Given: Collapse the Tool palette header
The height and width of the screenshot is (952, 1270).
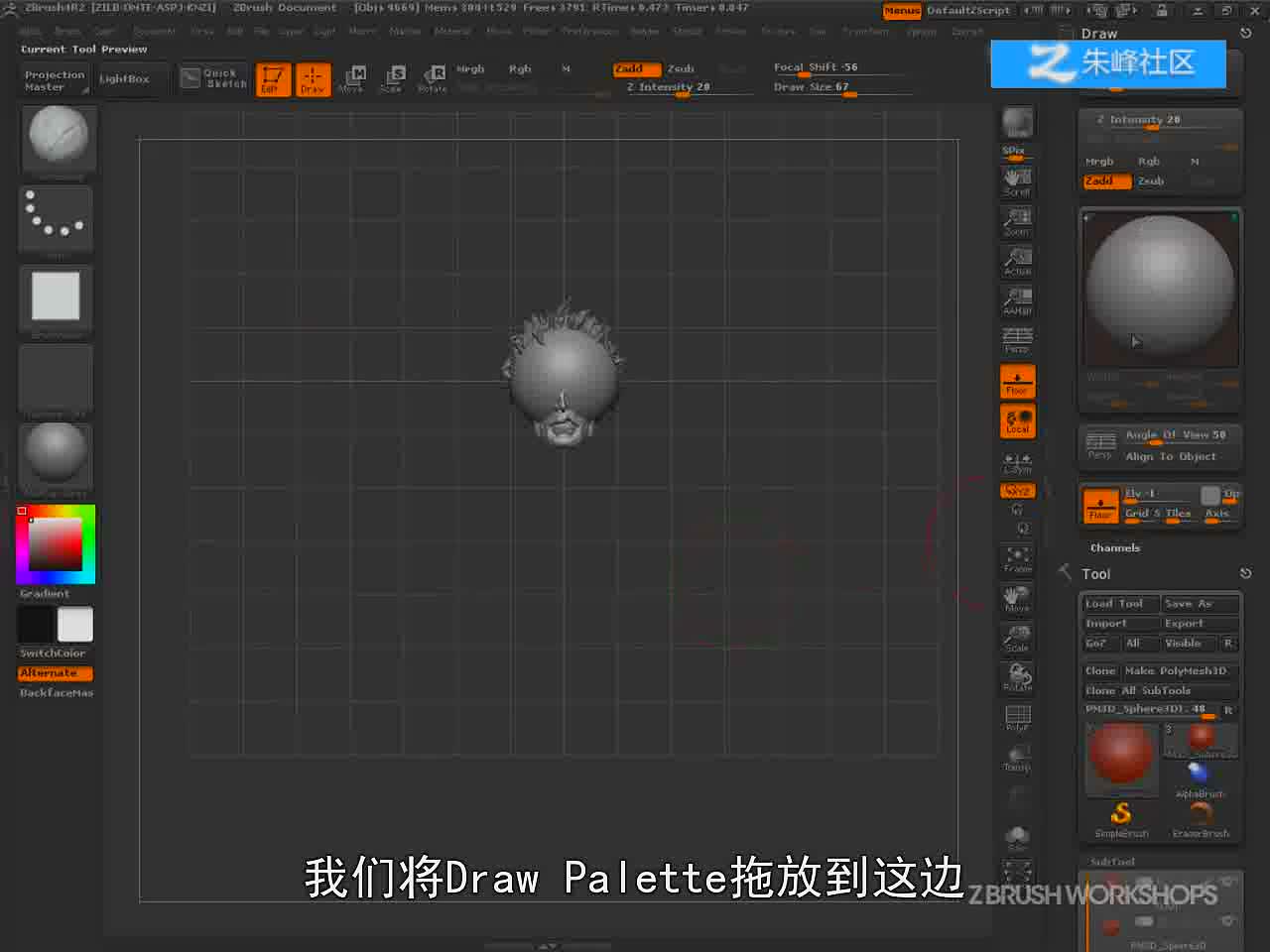Looking at the screenshot, I should pyautogui.click(x=1096, y=574).
